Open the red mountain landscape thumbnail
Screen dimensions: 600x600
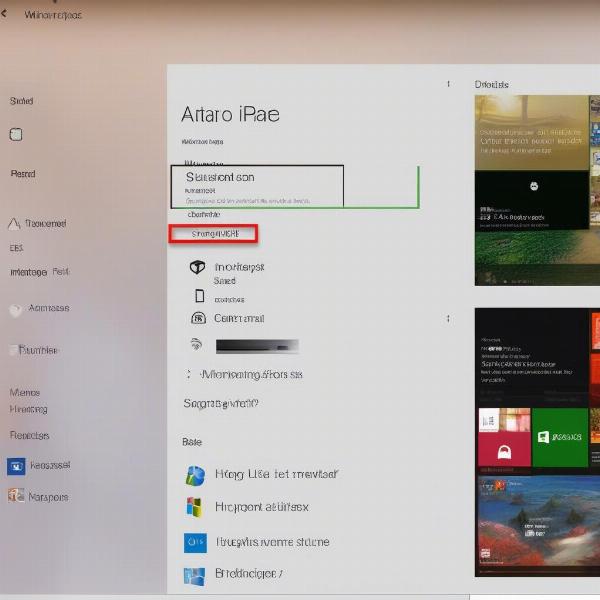[537, 526]
